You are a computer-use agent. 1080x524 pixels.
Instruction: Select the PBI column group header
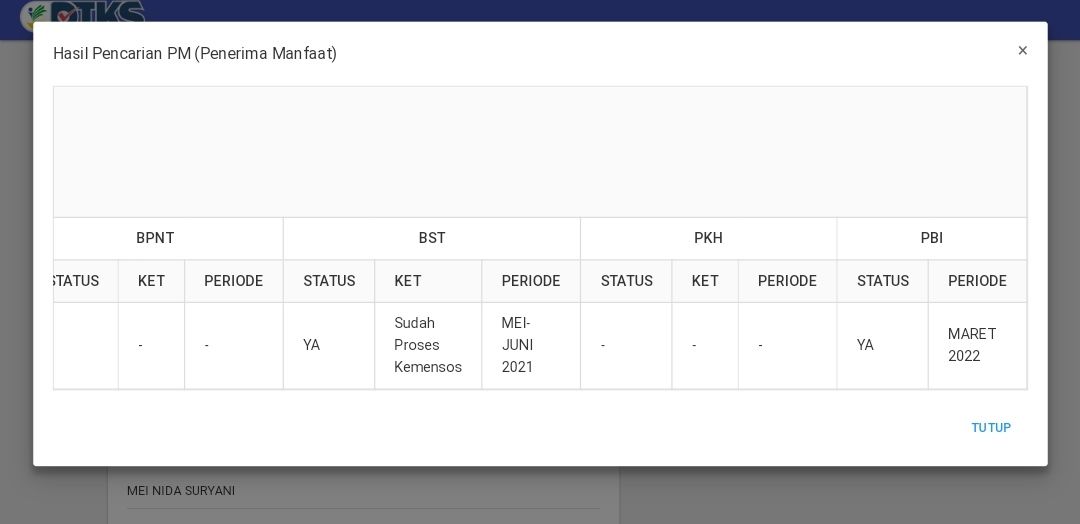(931, 238)
